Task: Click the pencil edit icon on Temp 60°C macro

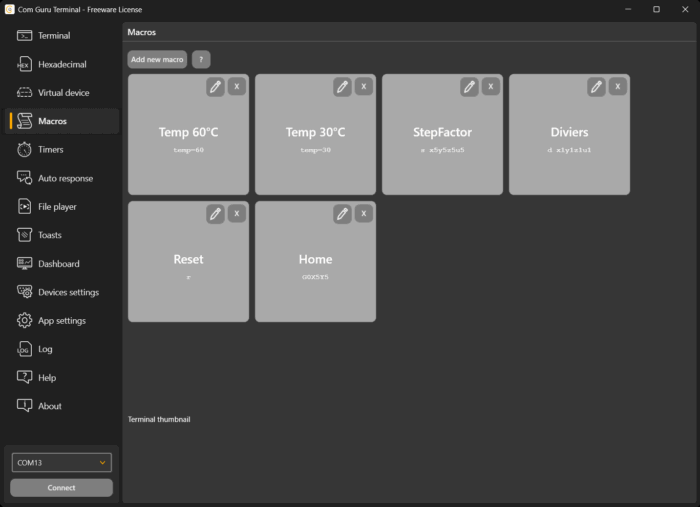Action: tap(216, 87)
